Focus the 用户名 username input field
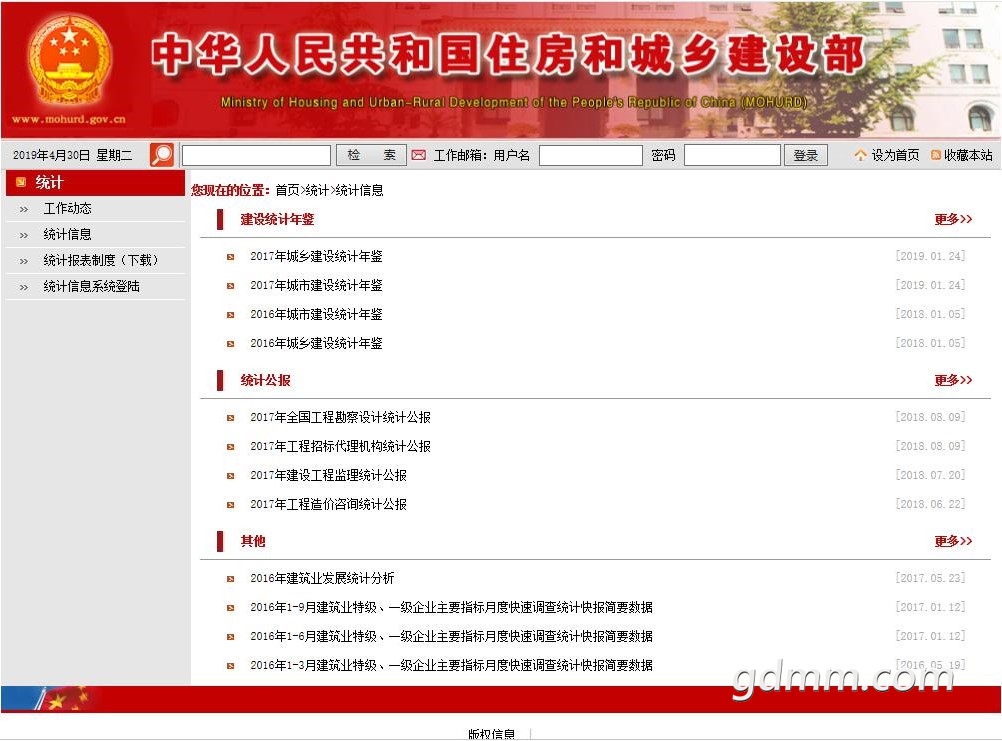This screenshot has width=1002, height=741. pos(590,155)
